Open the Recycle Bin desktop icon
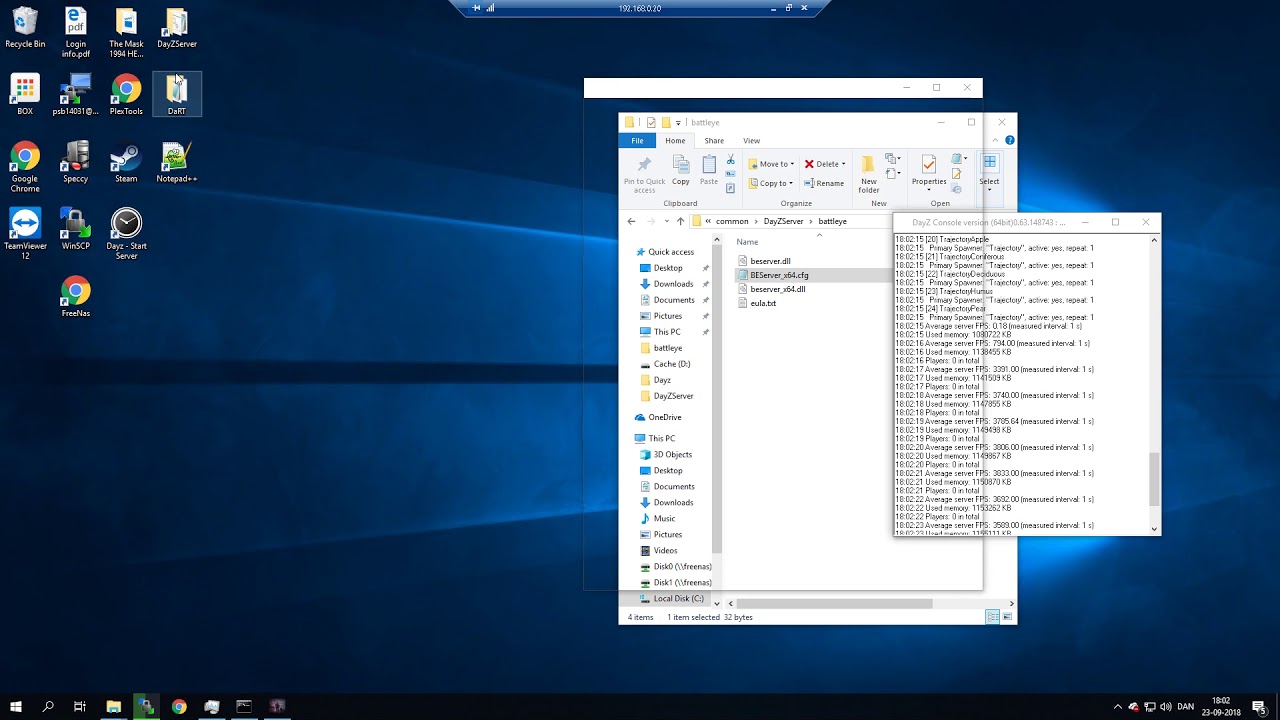1280x720 pixels. click(25, 28)
